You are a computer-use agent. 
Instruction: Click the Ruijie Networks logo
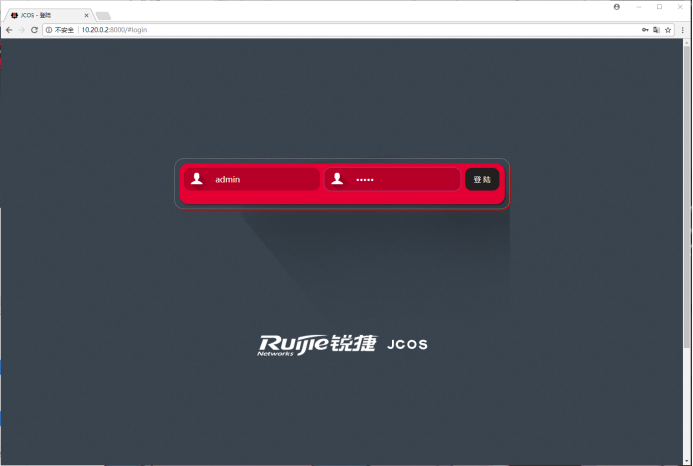(317, 345)
